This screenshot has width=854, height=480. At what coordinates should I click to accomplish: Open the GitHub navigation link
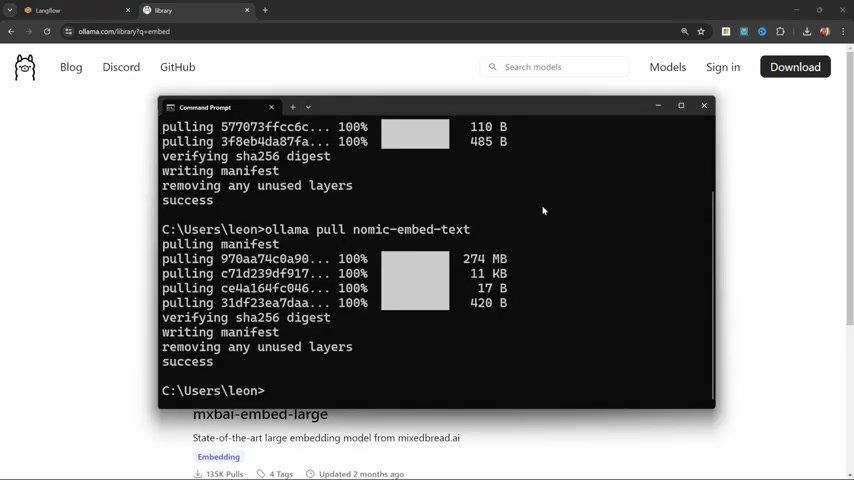point(178,67)
